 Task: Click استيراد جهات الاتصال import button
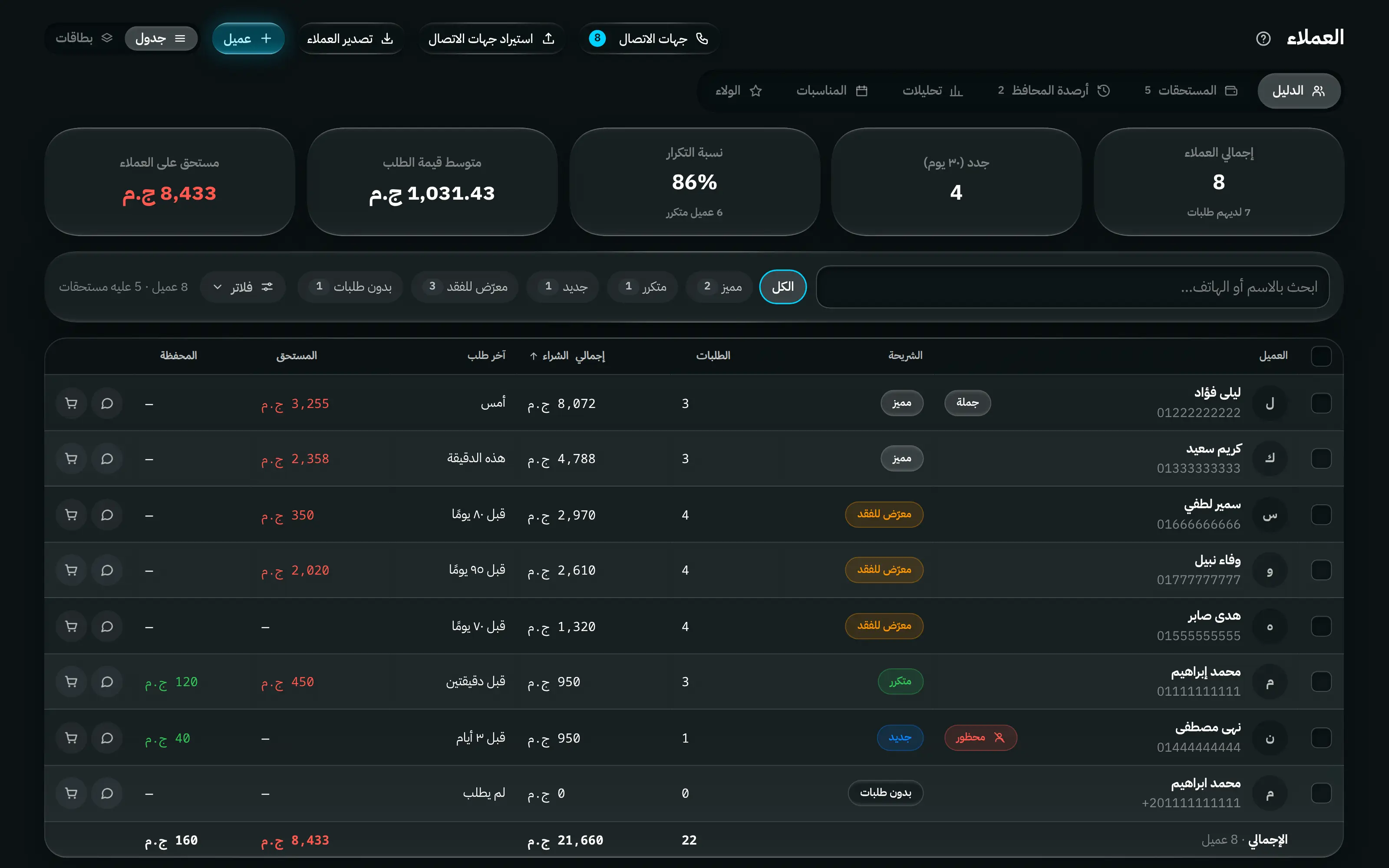pos(492,39)
